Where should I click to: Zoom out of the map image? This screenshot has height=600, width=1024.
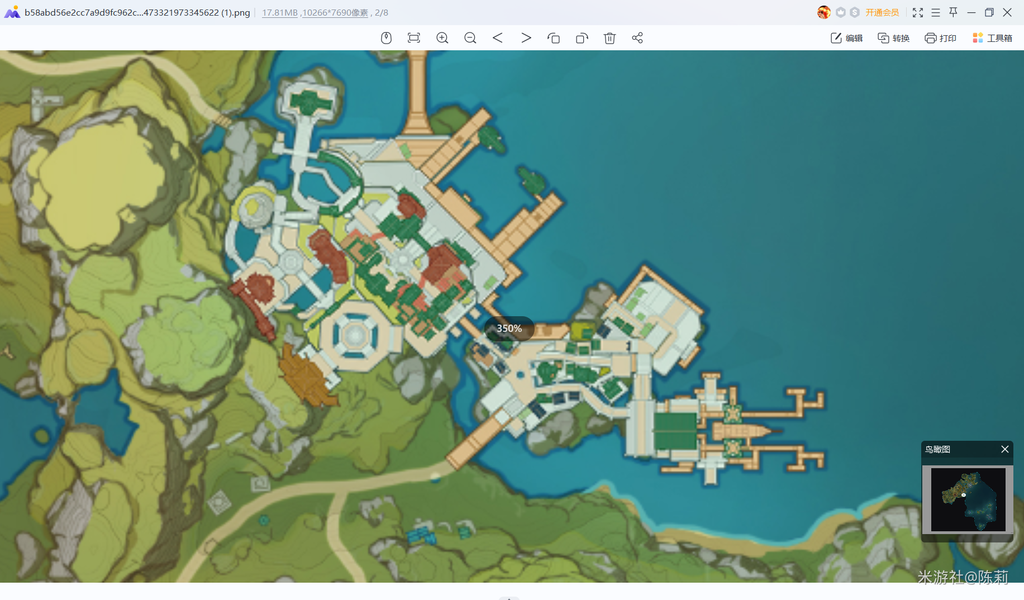coord(470,38)
